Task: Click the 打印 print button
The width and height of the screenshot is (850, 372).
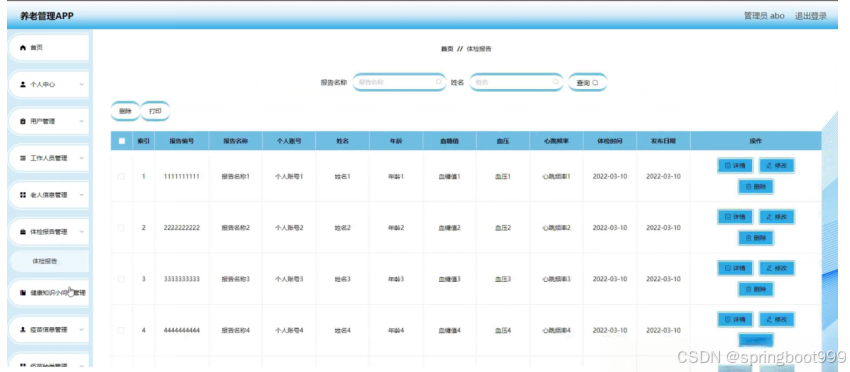Action: click(155, 111)
